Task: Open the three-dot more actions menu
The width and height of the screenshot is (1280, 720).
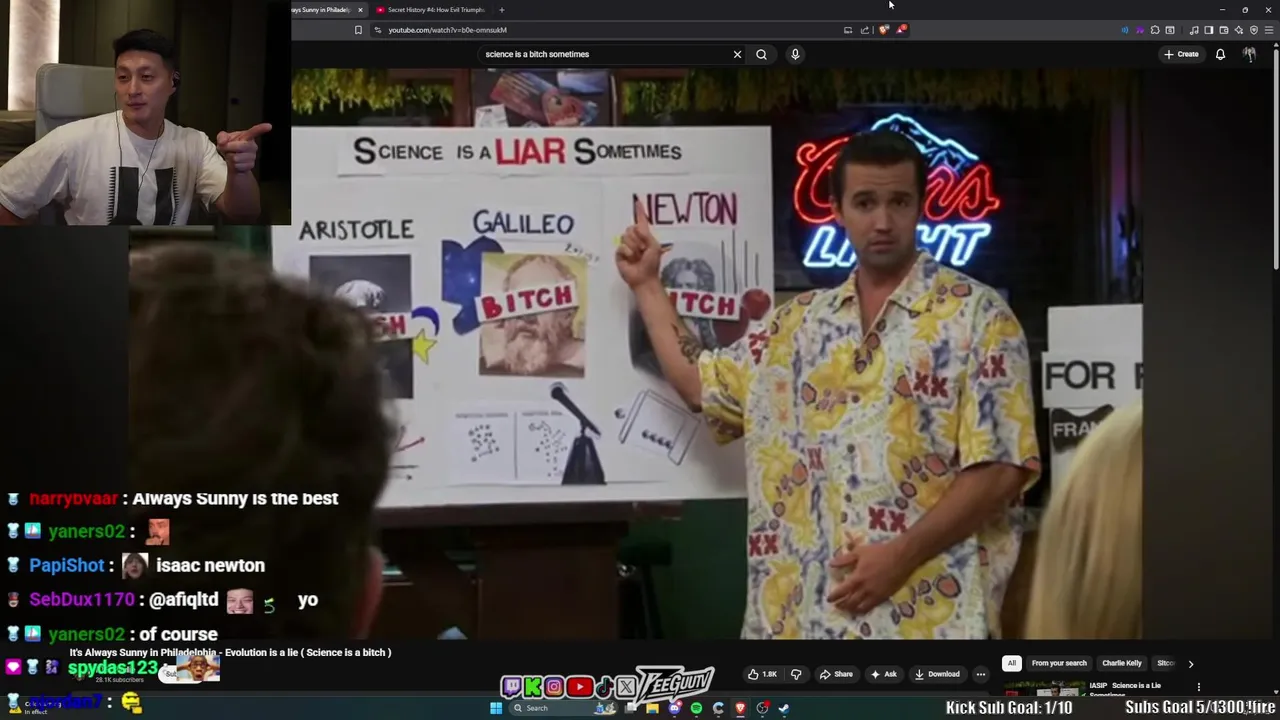Action: point(981,674)
